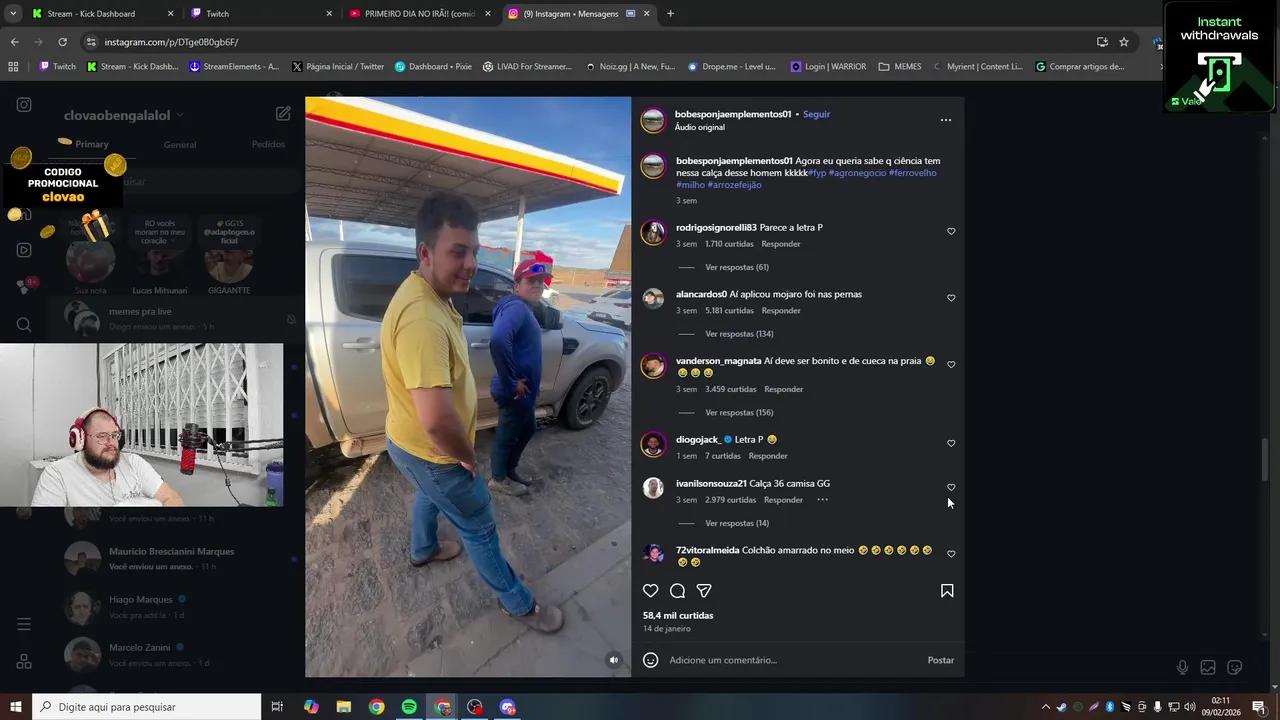Image resolution: width=1280 pixels, height=720 pixels.
Task: Open Spotify from the taskbar
Action: point(409,707)
